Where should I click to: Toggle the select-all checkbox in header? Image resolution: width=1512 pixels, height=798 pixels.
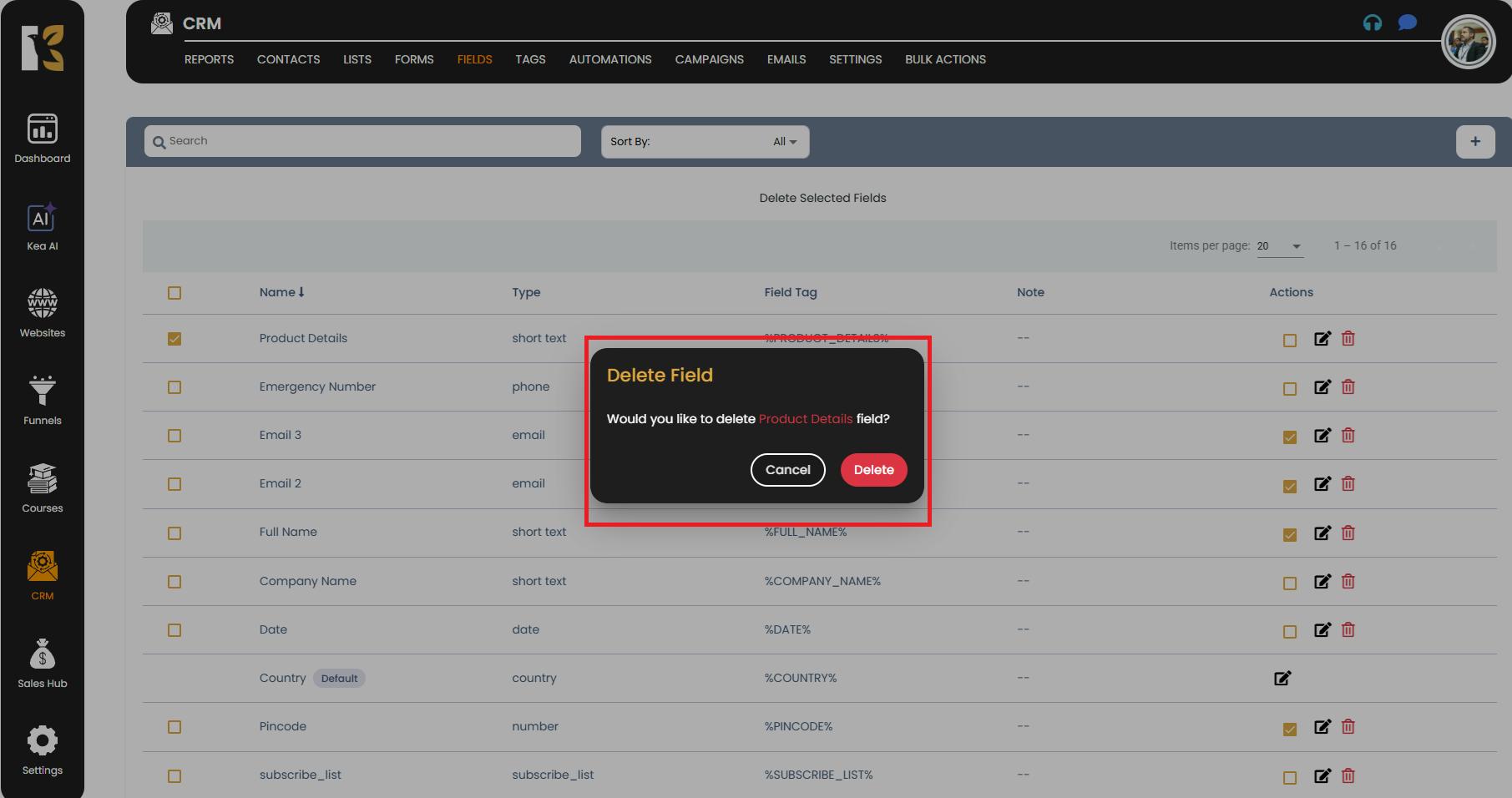(174, 293)
